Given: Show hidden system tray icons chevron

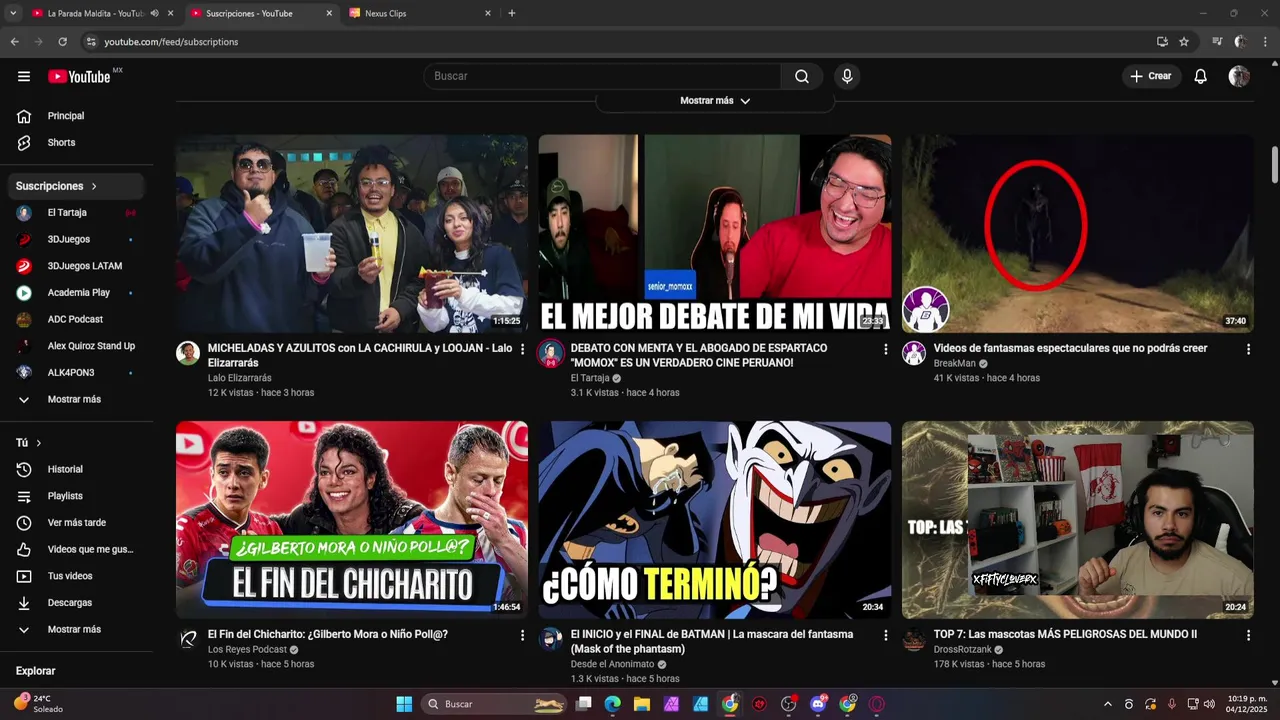Looking at the screenshot, I should [1107, 704].
